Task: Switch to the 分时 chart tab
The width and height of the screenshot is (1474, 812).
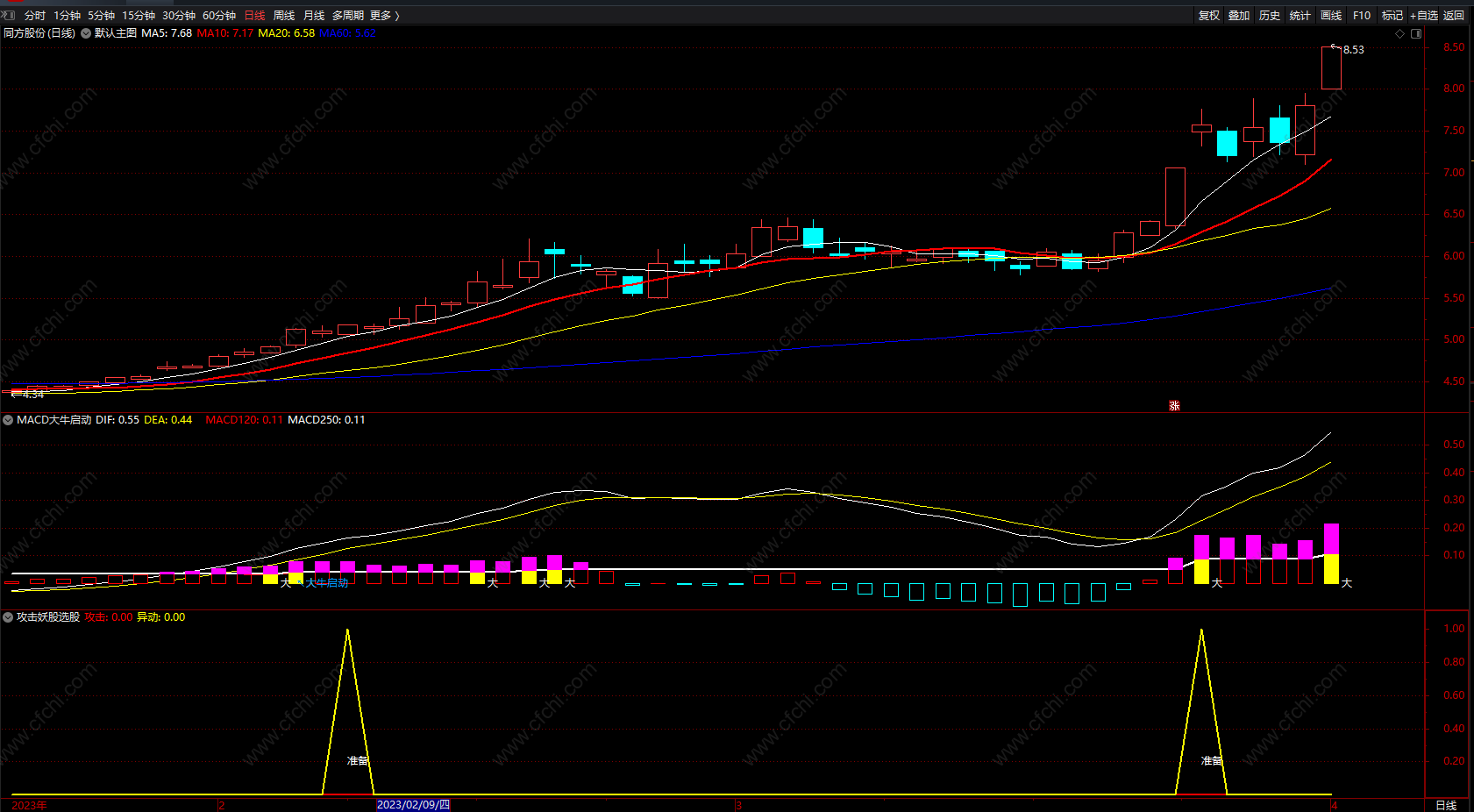Action: click(x=35, y=16)
